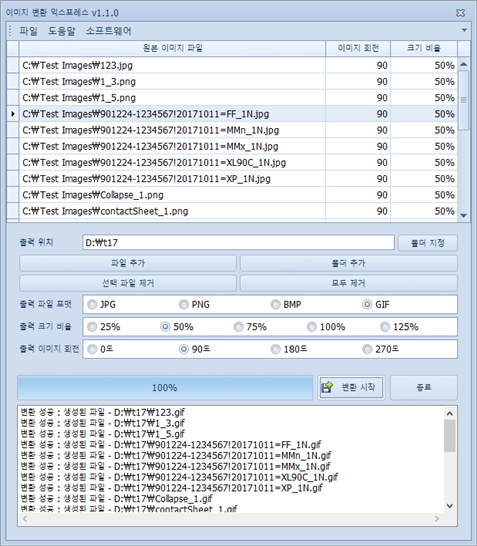Click log line for Collapse_1.gif

coord(116,499)
